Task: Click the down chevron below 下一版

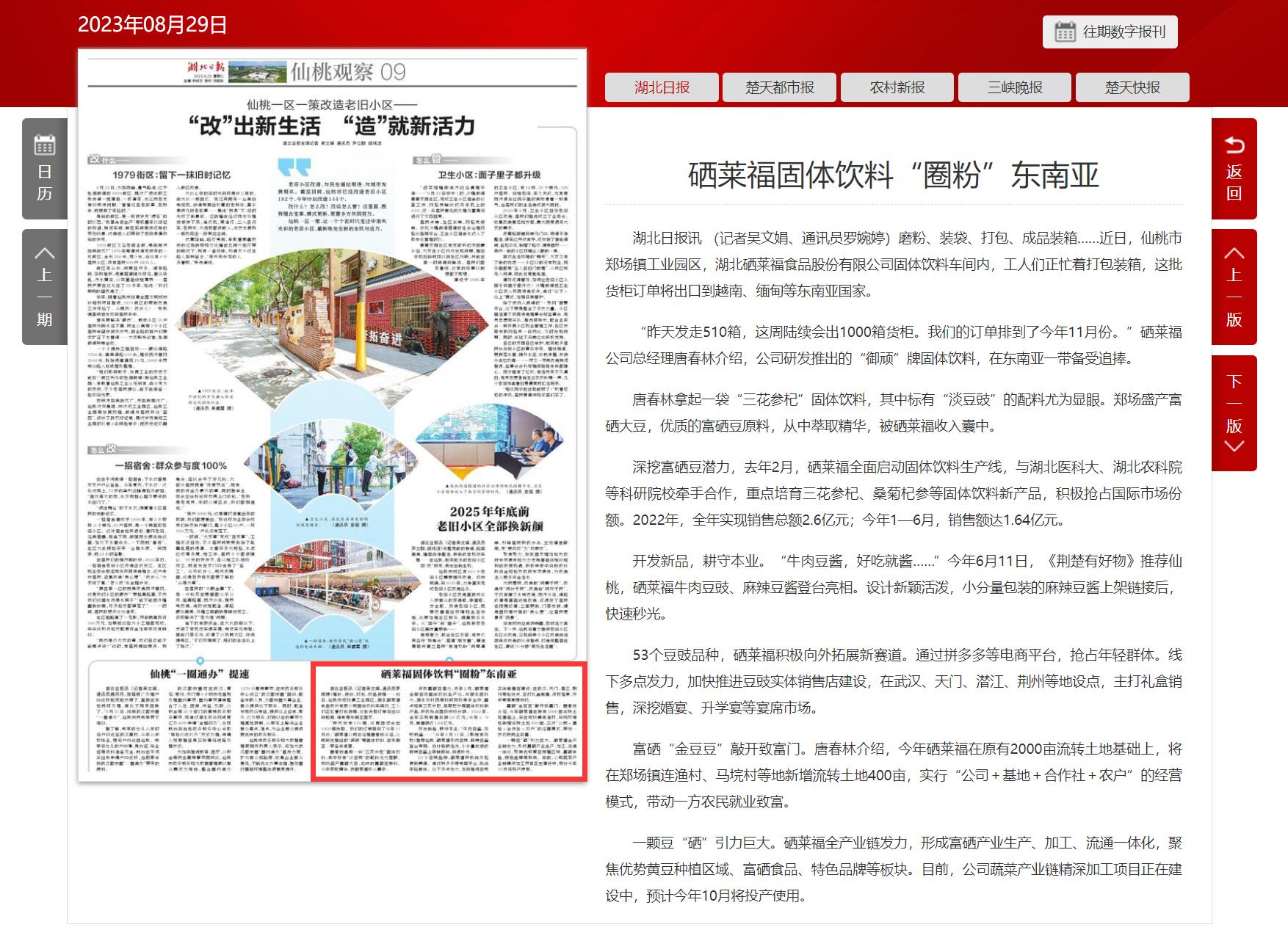Action: [1234, 446]
